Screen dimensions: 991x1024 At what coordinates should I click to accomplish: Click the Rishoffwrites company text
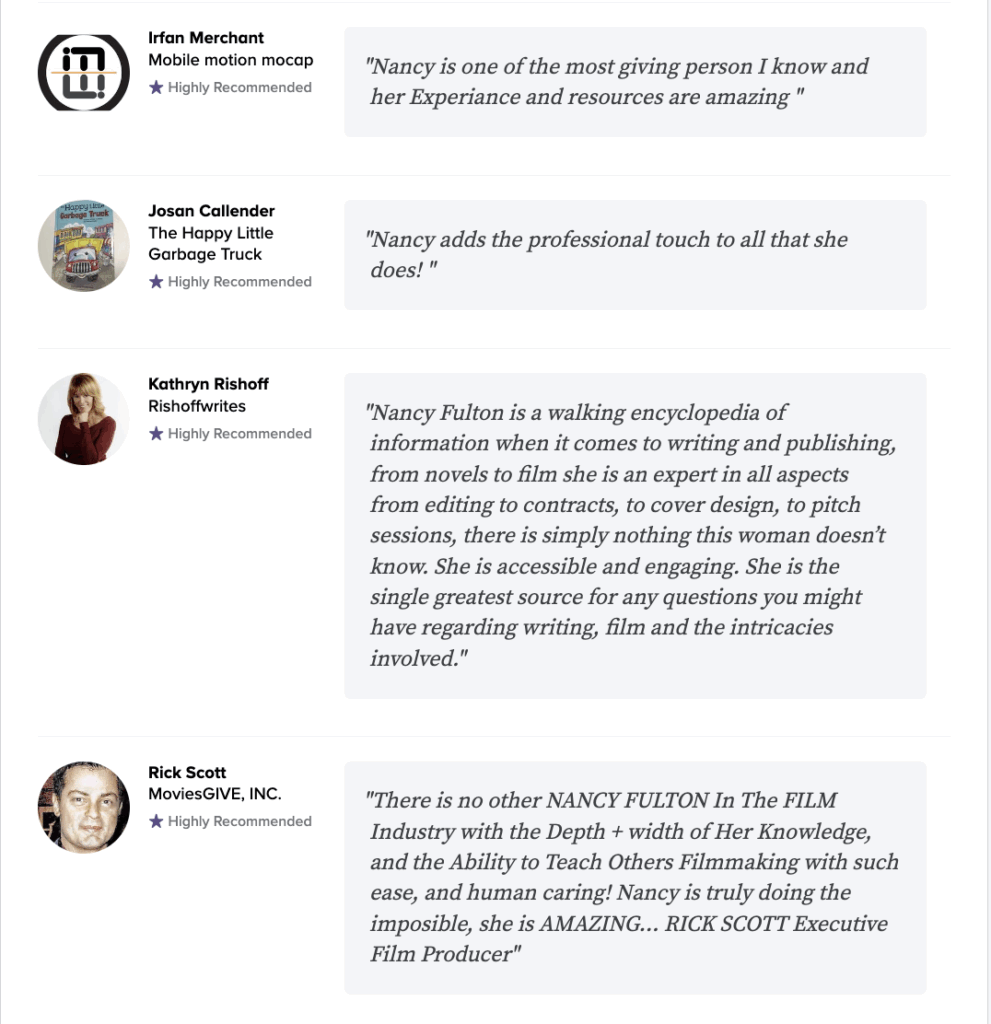197,406
